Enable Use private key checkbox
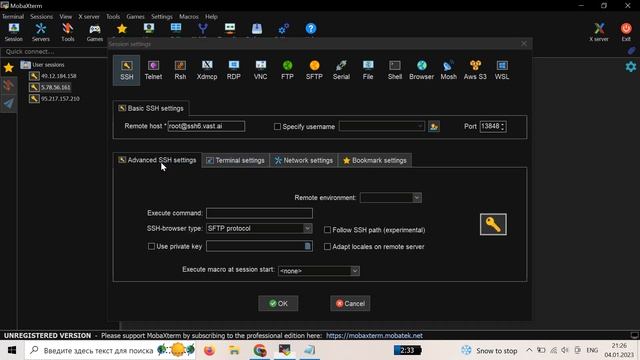Screen dimensions: 640x360 click(151, 247)
